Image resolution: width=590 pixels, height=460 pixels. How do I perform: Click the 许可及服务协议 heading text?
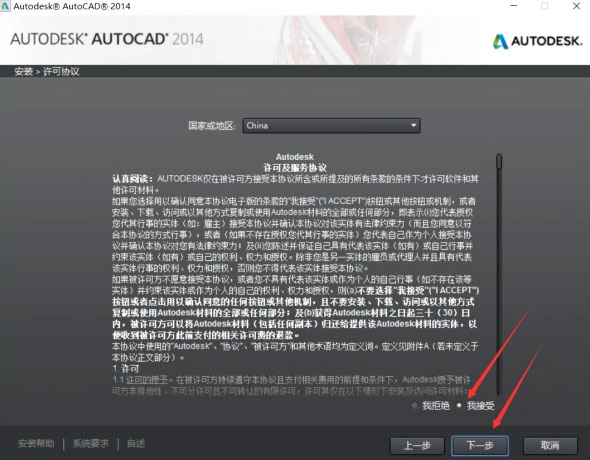[x=295, y=168]
